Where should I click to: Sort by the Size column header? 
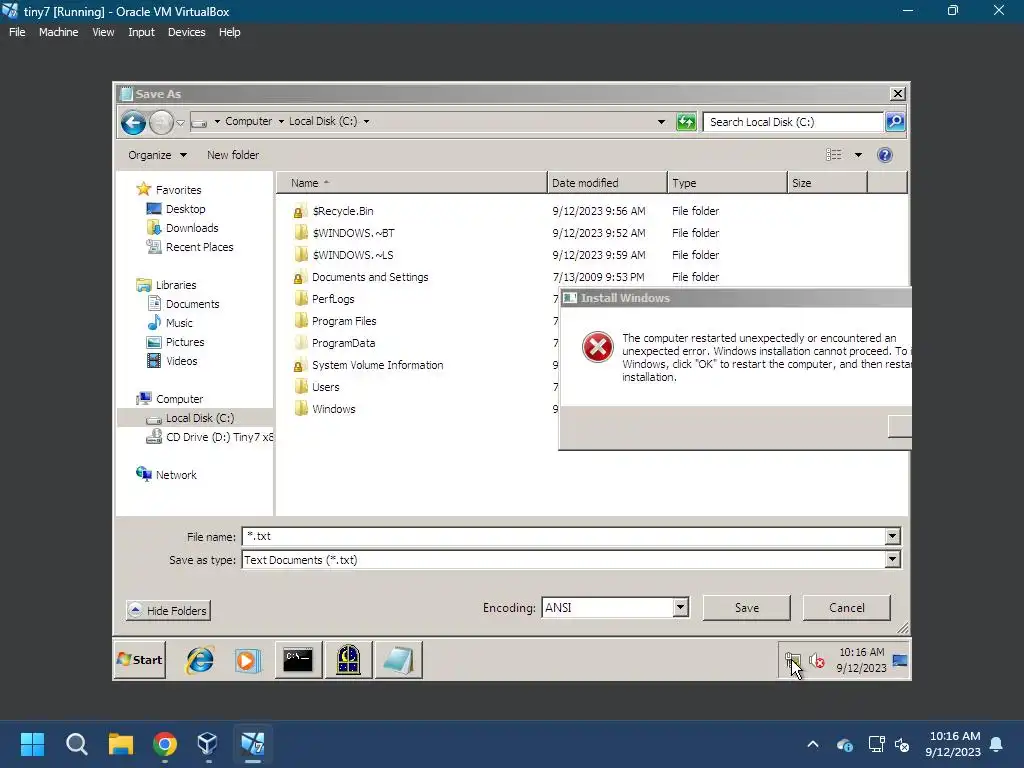click(x=827, y=183)
